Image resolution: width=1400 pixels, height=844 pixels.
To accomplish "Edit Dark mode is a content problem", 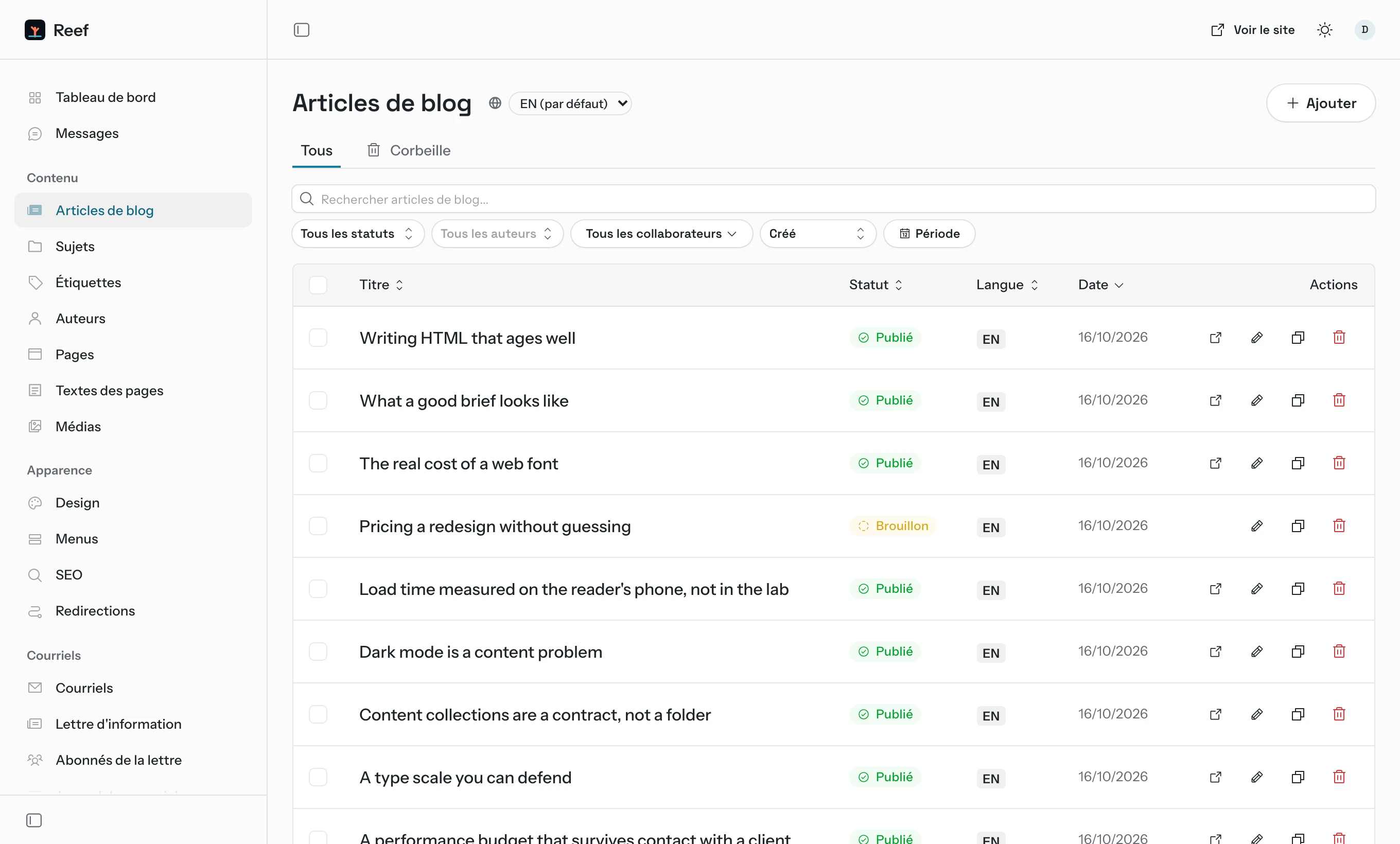I will (1257, 652).
